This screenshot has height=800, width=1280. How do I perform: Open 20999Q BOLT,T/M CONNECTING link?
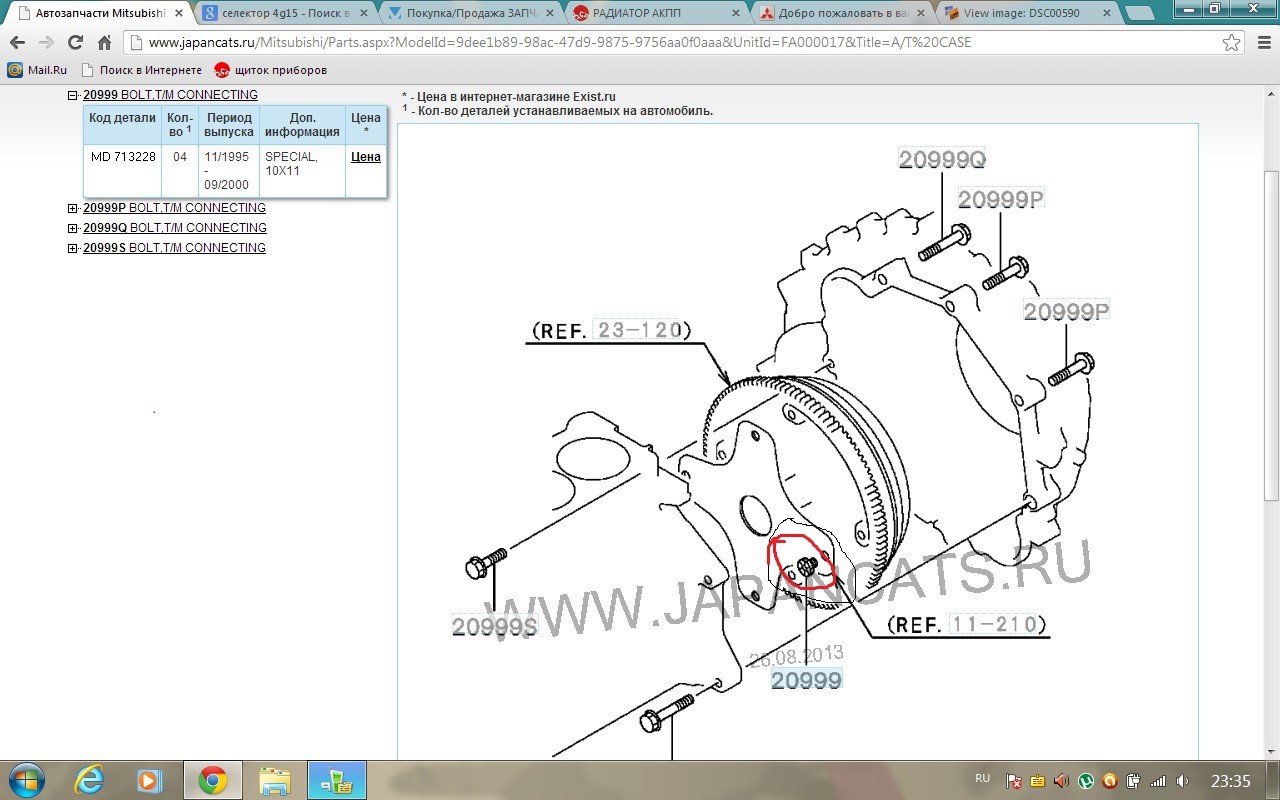[175, 228]
